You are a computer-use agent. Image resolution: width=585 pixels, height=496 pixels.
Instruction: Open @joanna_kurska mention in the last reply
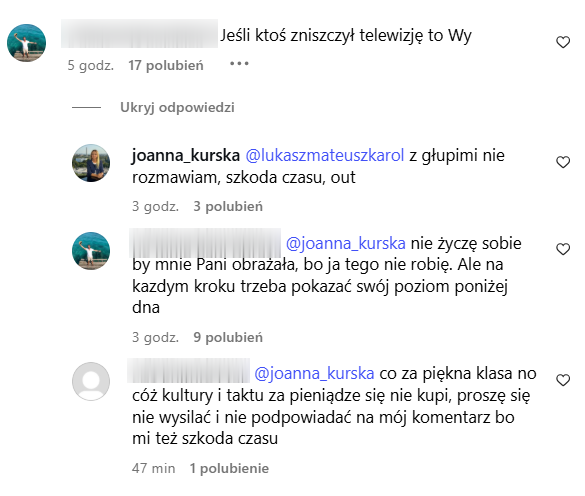(x=314, y=374)
